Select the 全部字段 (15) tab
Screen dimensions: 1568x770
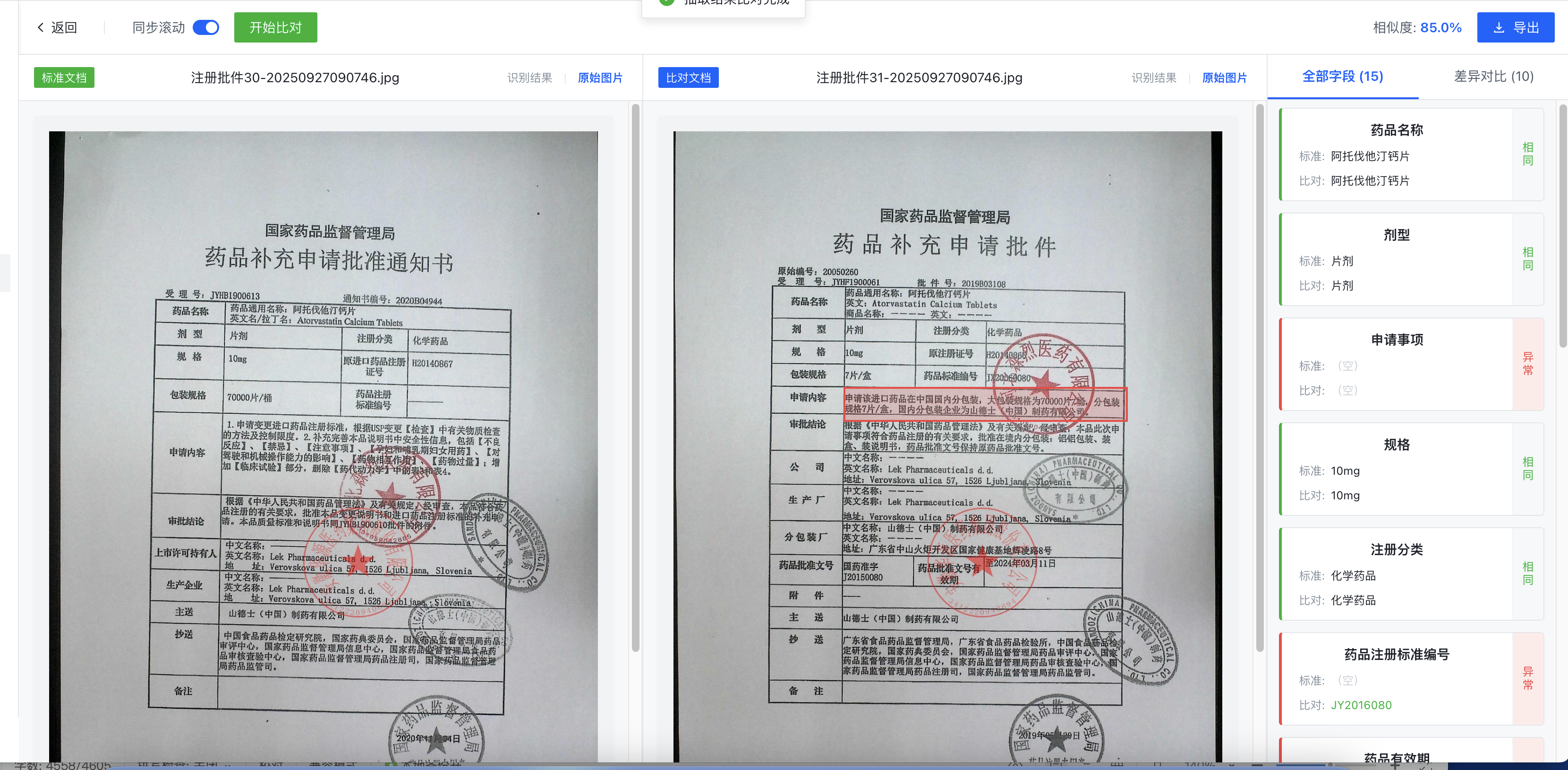(1342, 77)
